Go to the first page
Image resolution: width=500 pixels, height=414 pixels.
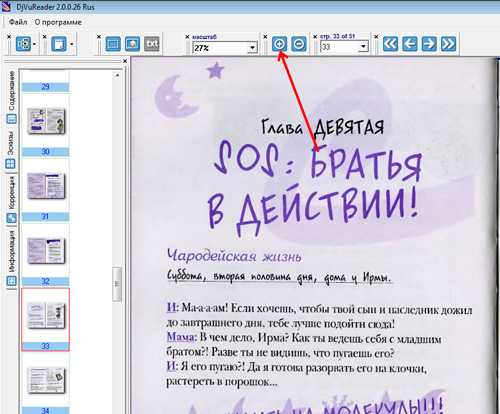390,44
